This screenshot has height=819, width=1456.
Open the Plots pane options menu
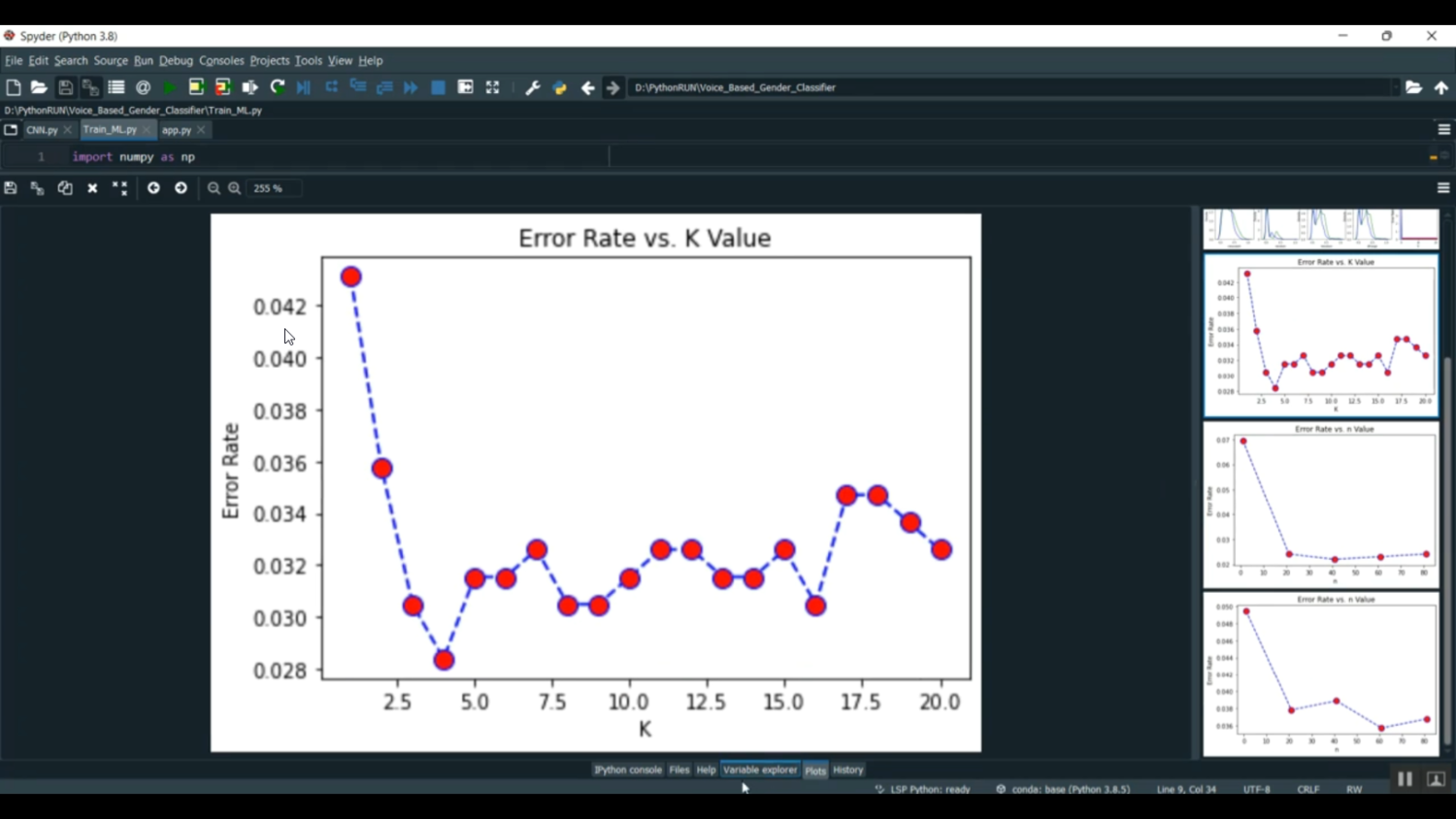[1442, 187]
